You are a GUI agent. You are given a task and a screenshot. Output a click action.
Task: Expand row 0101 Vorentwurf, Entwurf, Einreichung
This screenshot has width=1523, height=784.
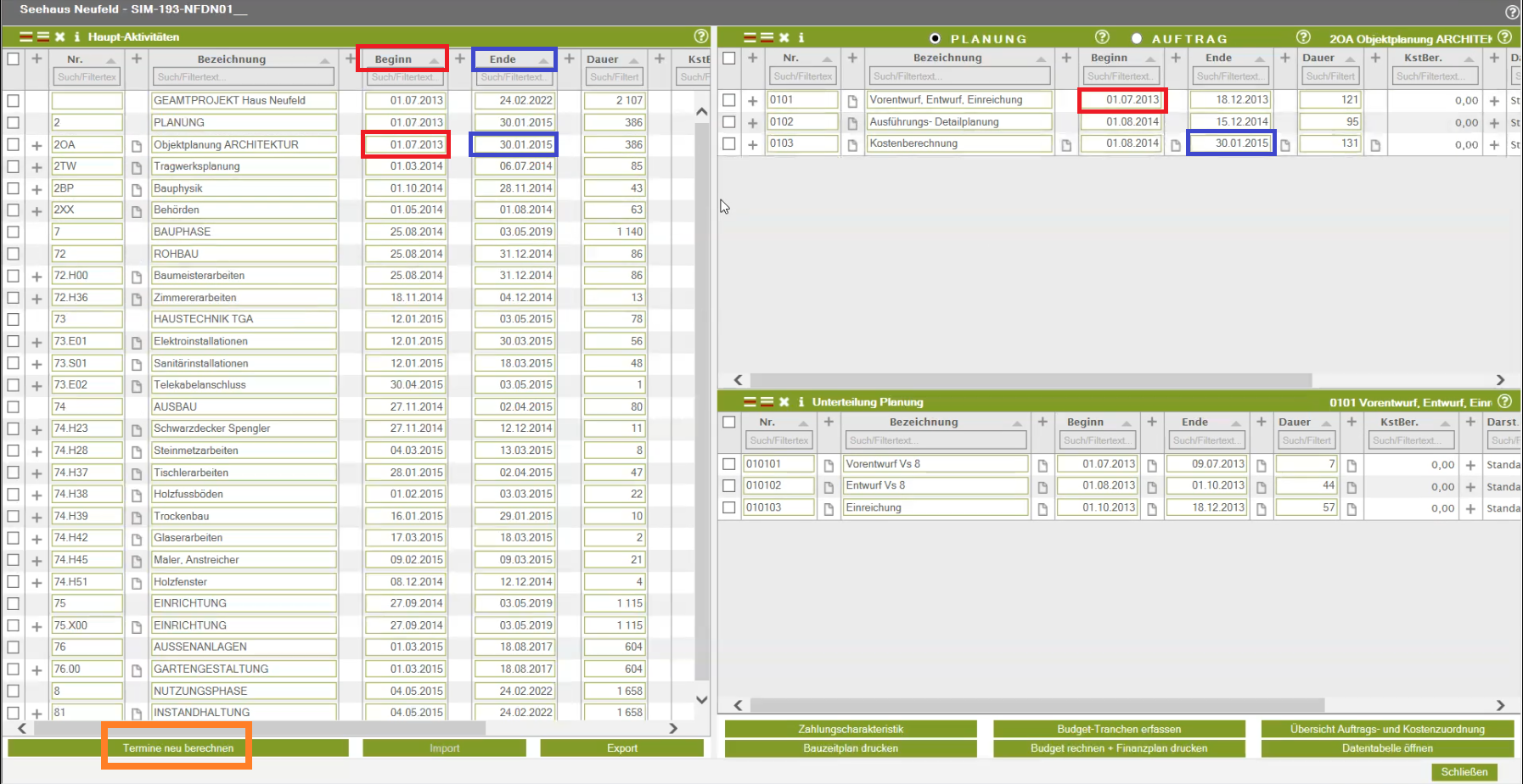(752, 101)
